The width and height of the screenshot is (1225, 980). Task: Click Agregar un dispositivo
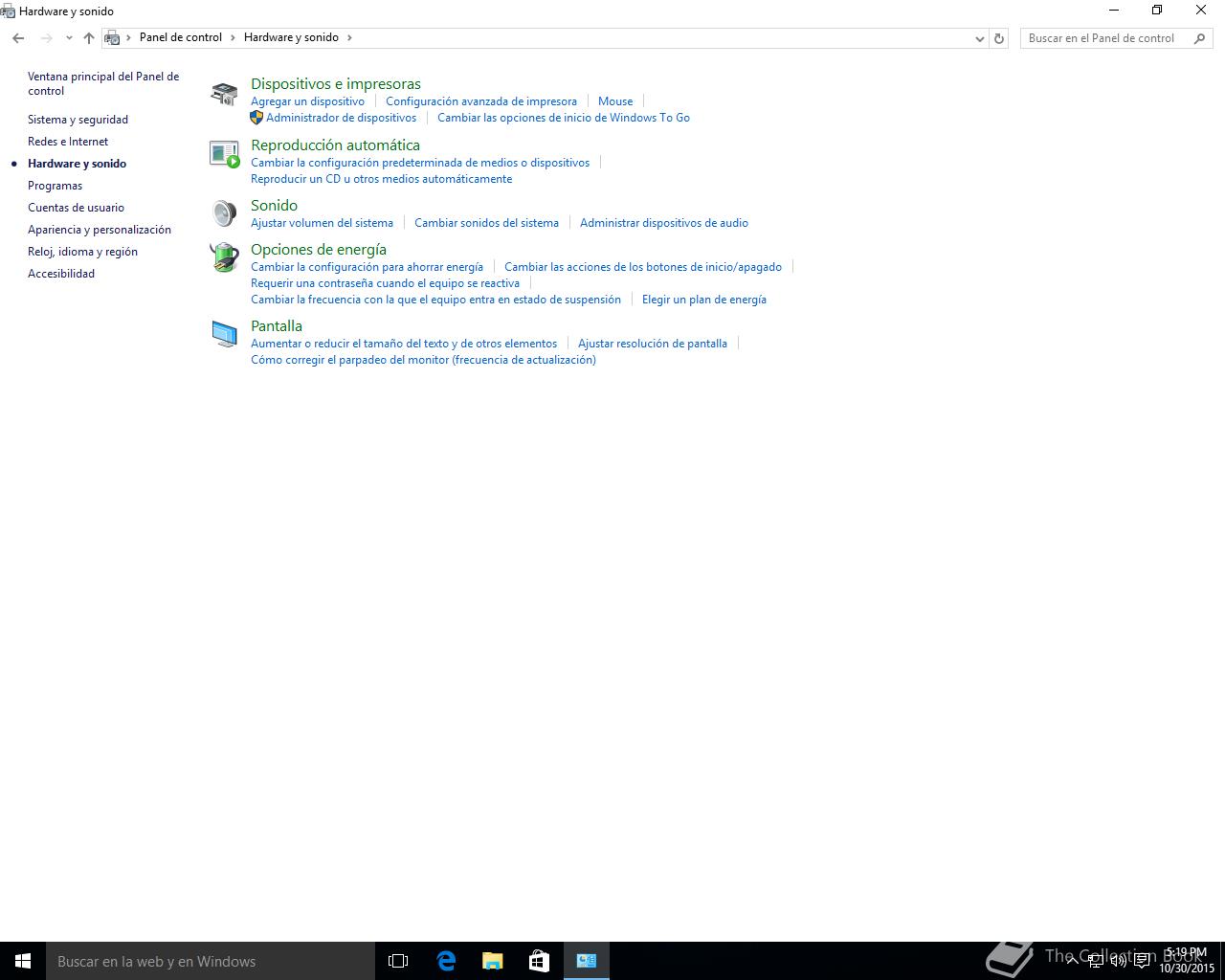pos(307,101)
